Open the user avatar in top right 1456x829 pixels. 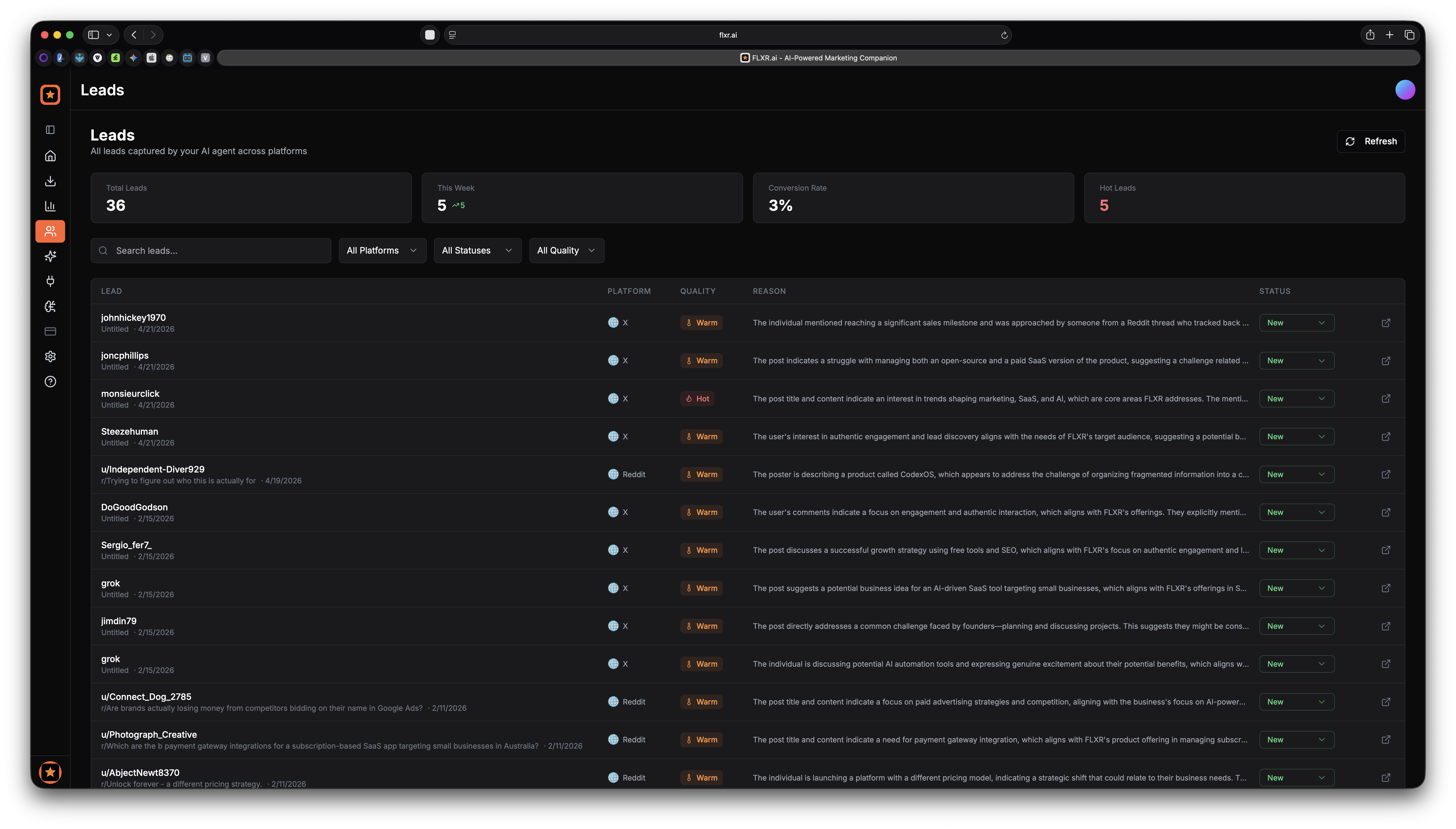1405,90
